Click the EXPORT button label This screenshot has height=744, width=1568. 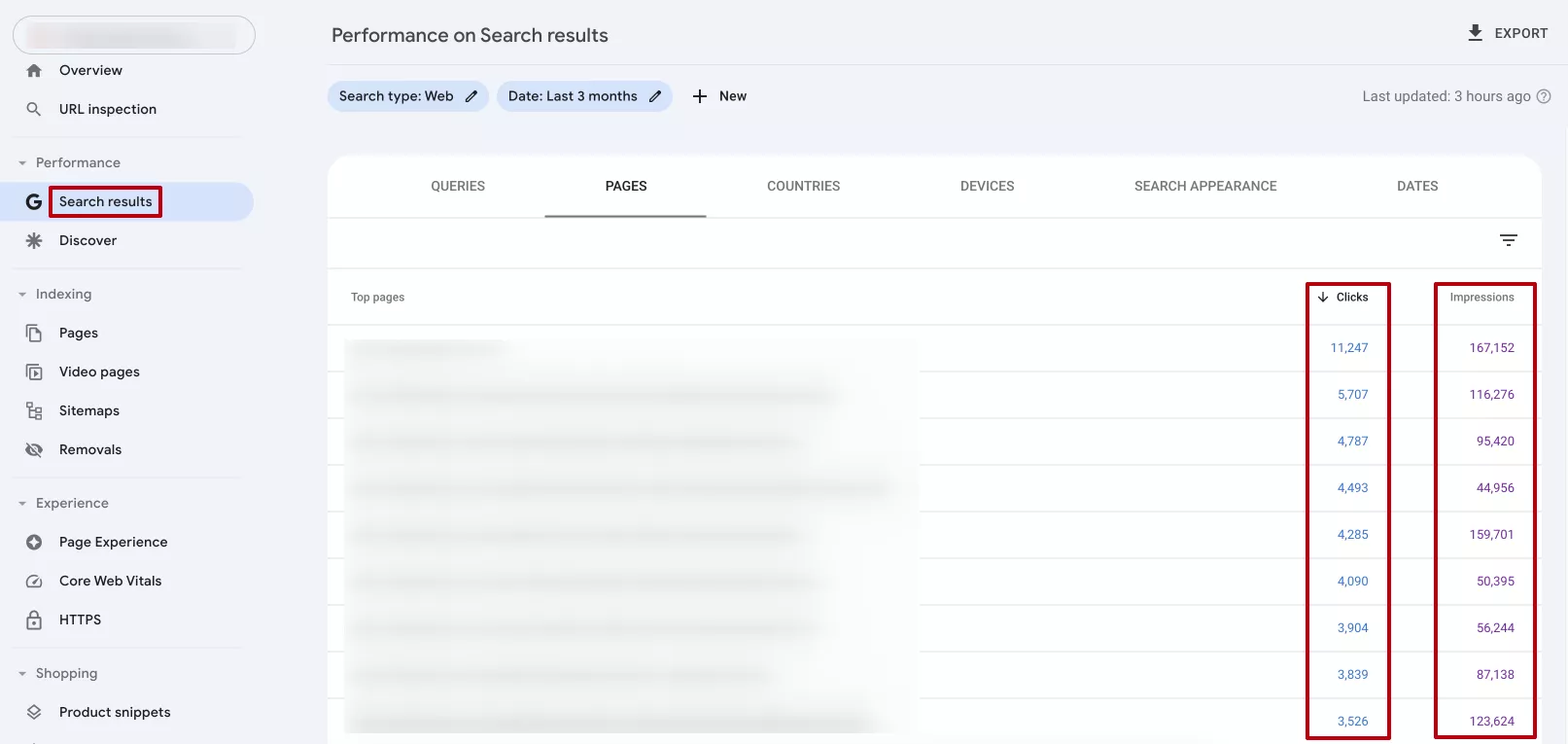pos(1521,33)
